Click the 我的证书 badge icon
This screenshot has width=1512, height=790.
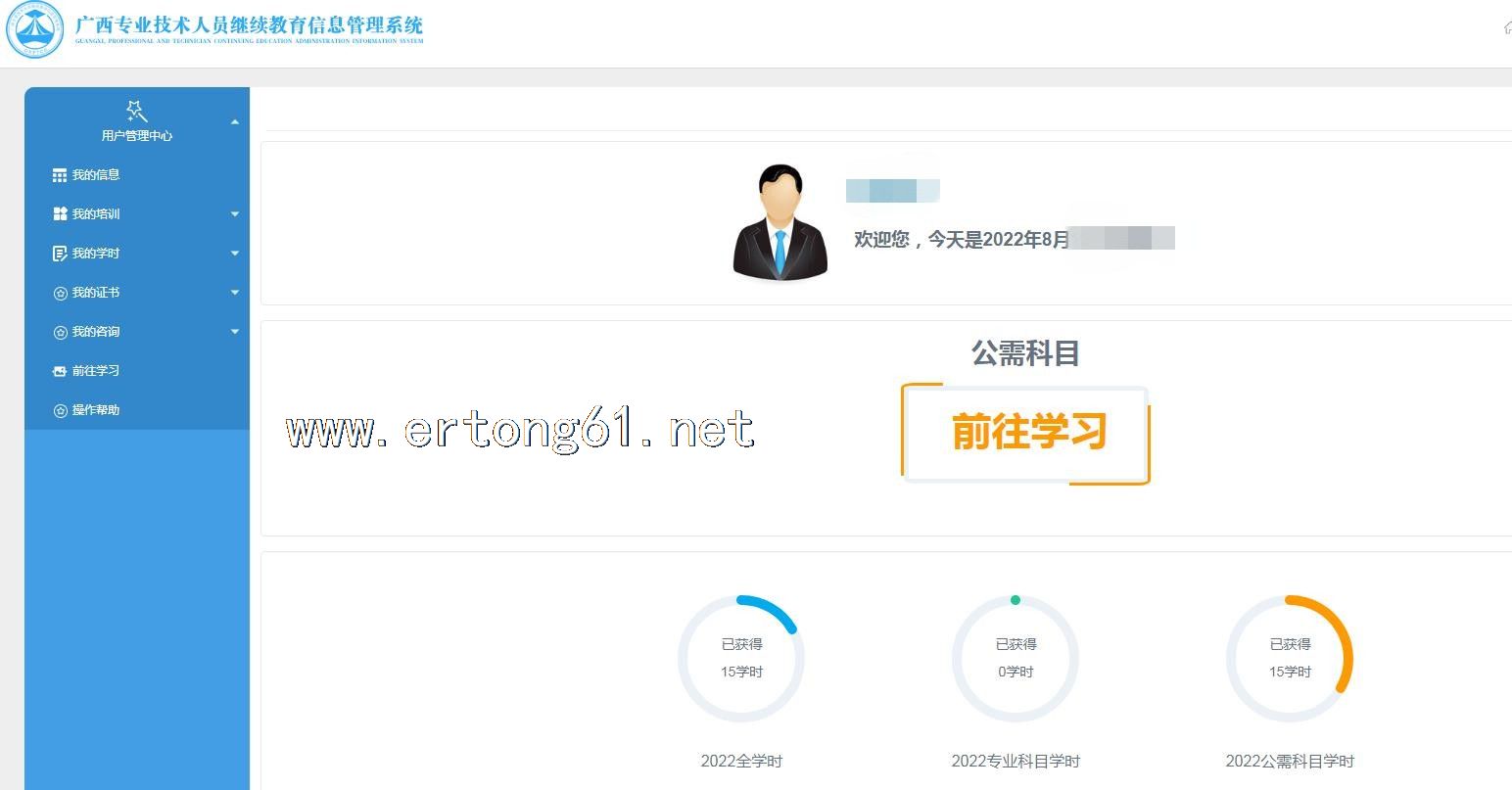tap(60, 293)
